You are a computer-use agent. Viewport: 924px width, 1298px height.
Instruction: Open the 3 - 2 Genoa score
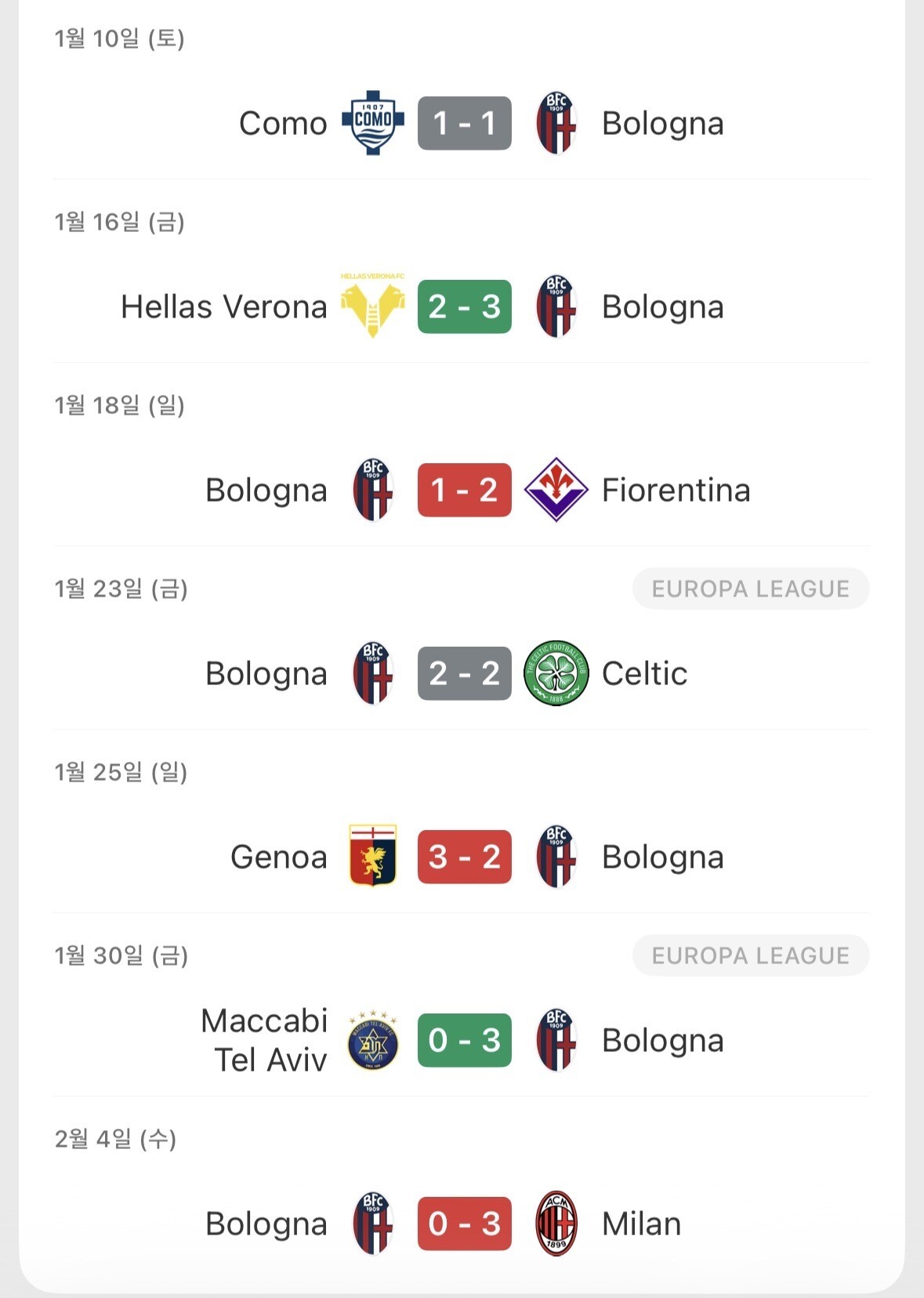coord(465,857)
